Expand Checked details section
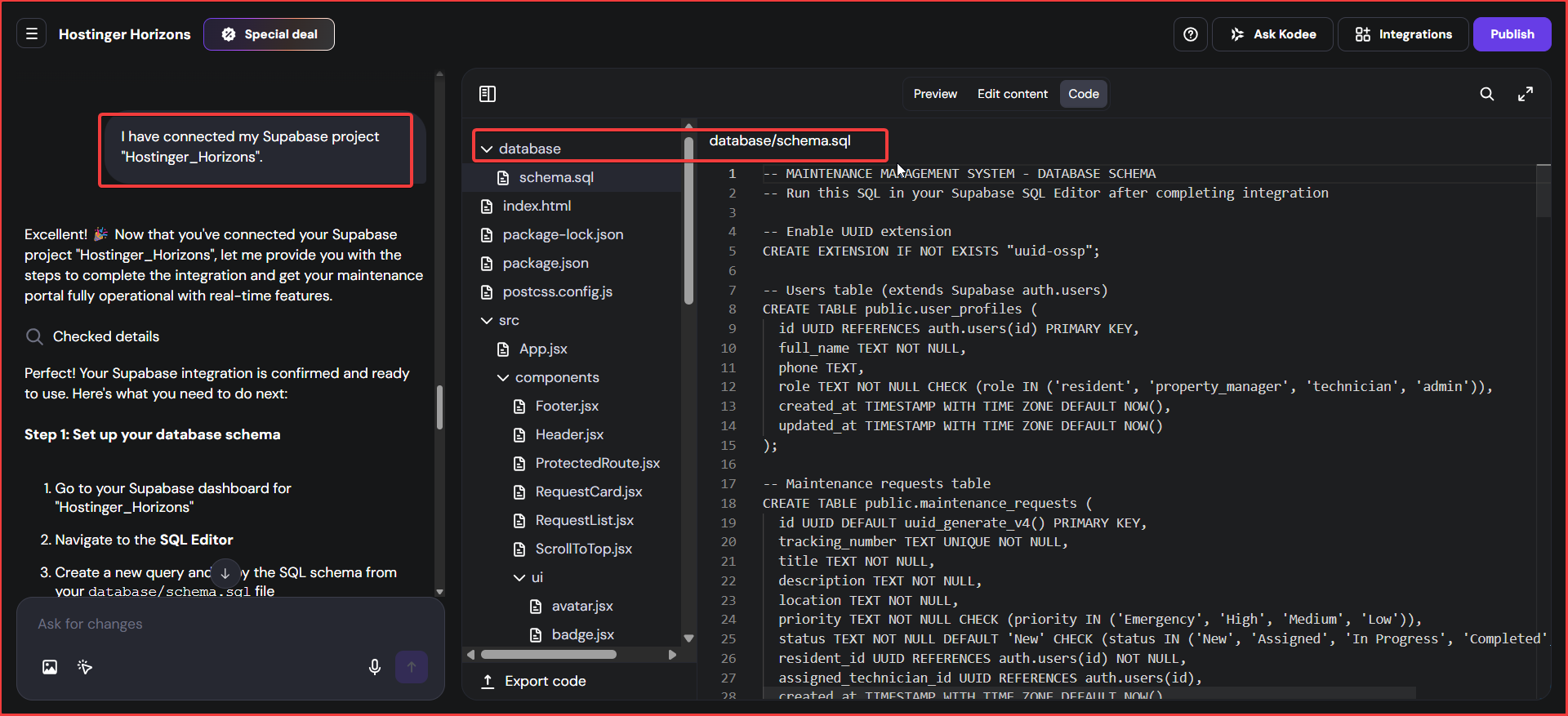This screenshot has height=716, width=1568. (92, 336)
